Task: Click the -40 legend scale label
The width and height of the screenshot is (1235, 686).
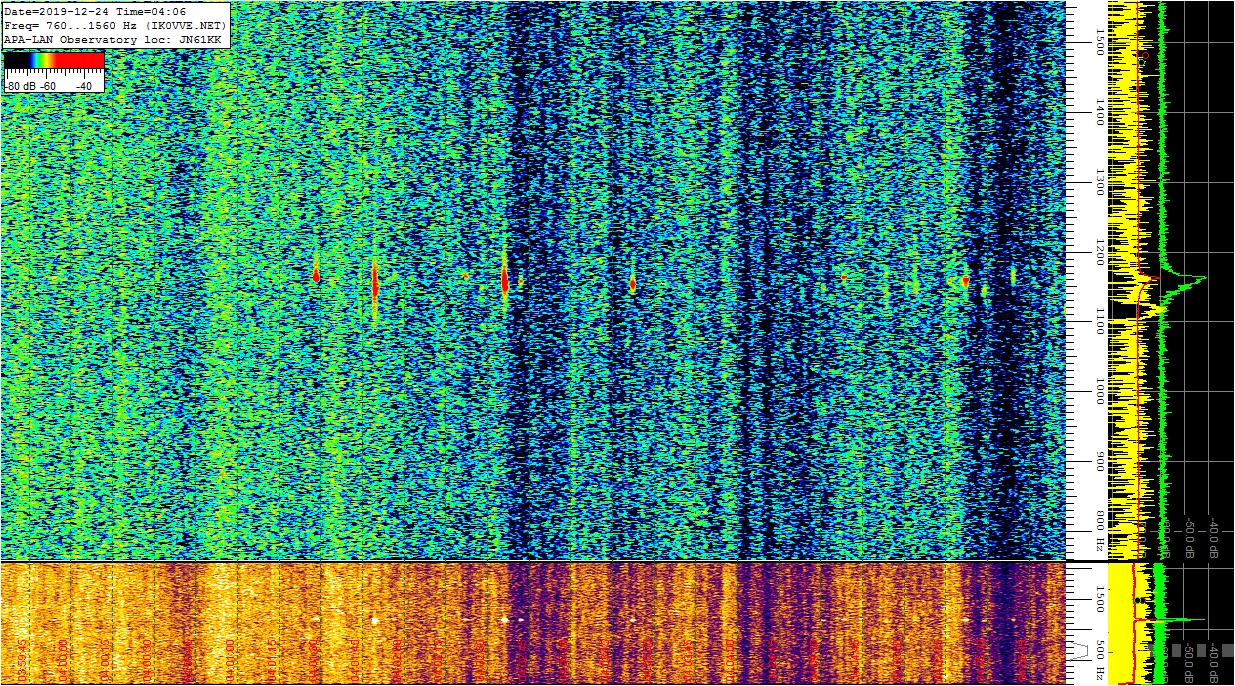Action: [84, 86]
